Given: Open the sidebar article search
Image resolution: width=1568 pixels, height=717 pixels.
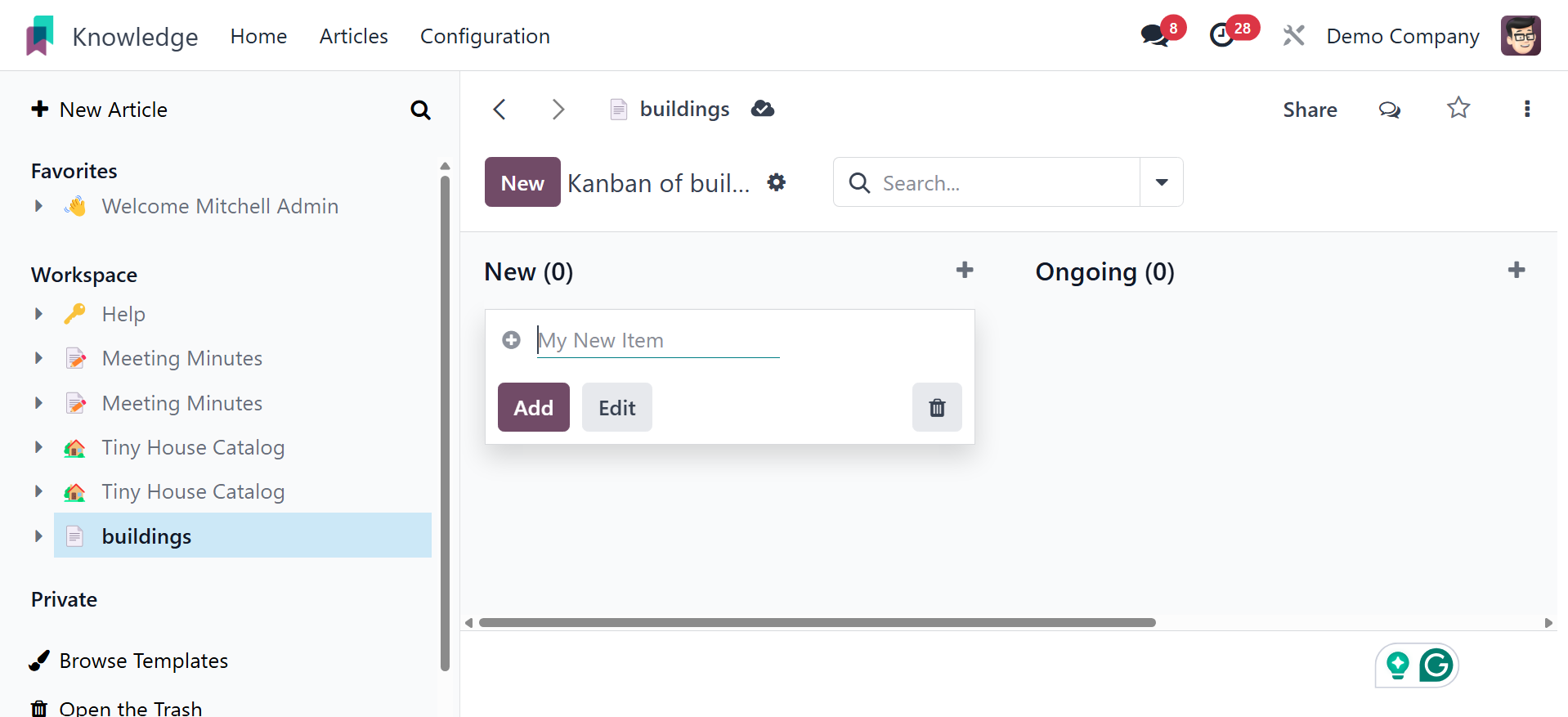Looking at the screenshot, I should (x=420, y=110).
